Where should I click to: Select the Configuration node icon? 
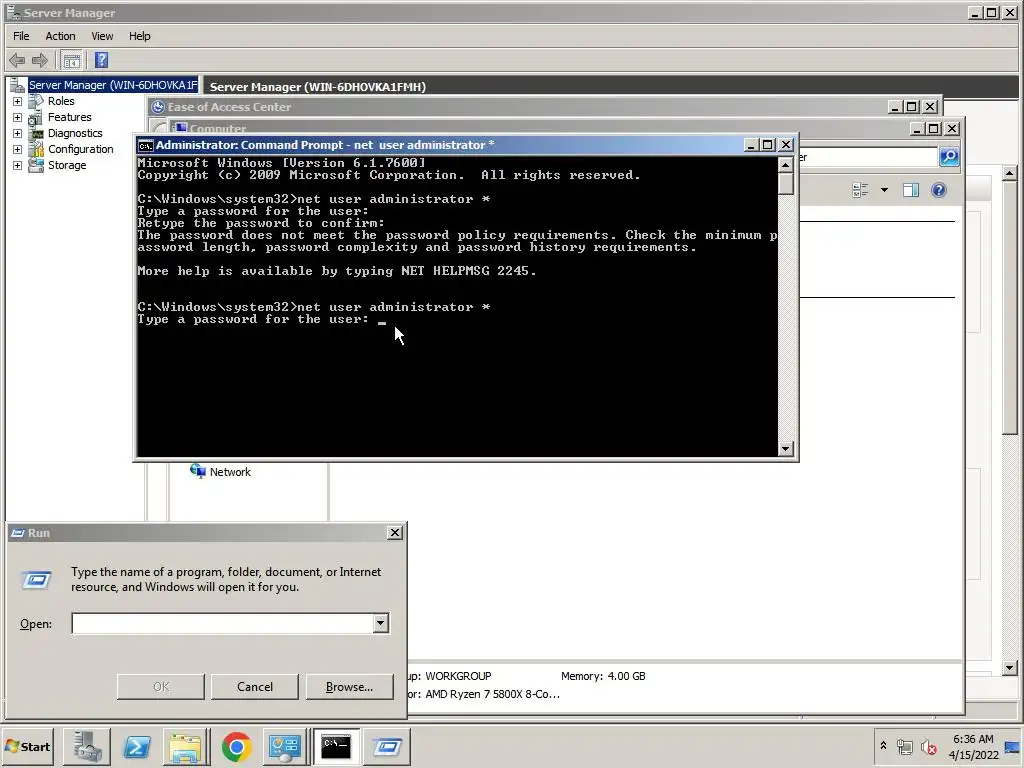(36, 150)
